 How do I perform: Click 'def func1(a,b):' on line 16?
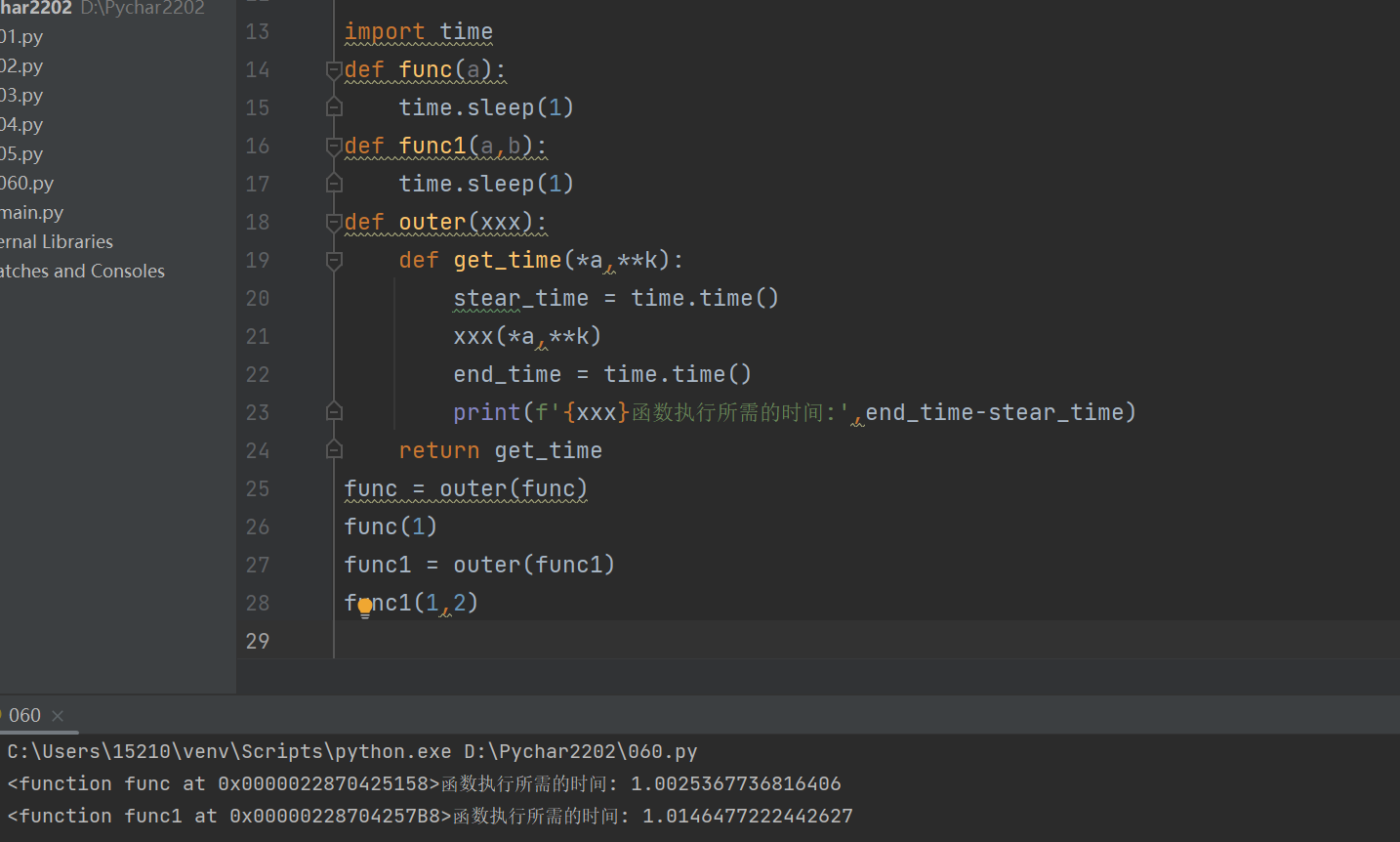click(445, 147)
